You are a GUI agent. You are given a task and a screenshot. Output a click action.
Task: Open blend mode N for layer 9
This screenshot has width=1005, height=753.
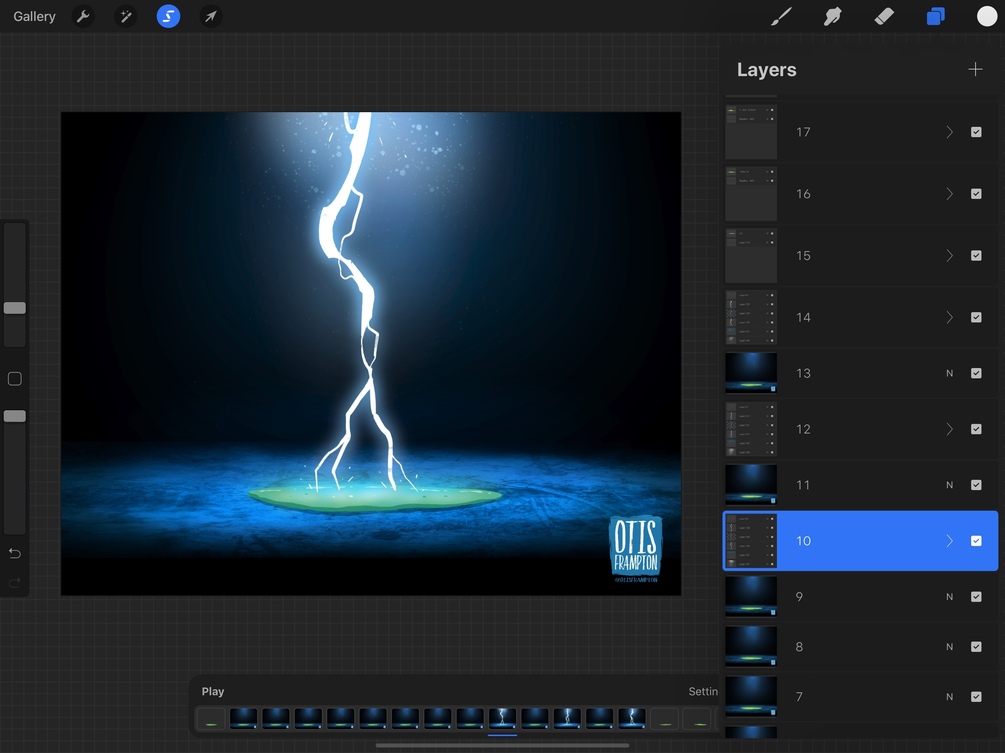pyautogui.click(x=949, y=597)
